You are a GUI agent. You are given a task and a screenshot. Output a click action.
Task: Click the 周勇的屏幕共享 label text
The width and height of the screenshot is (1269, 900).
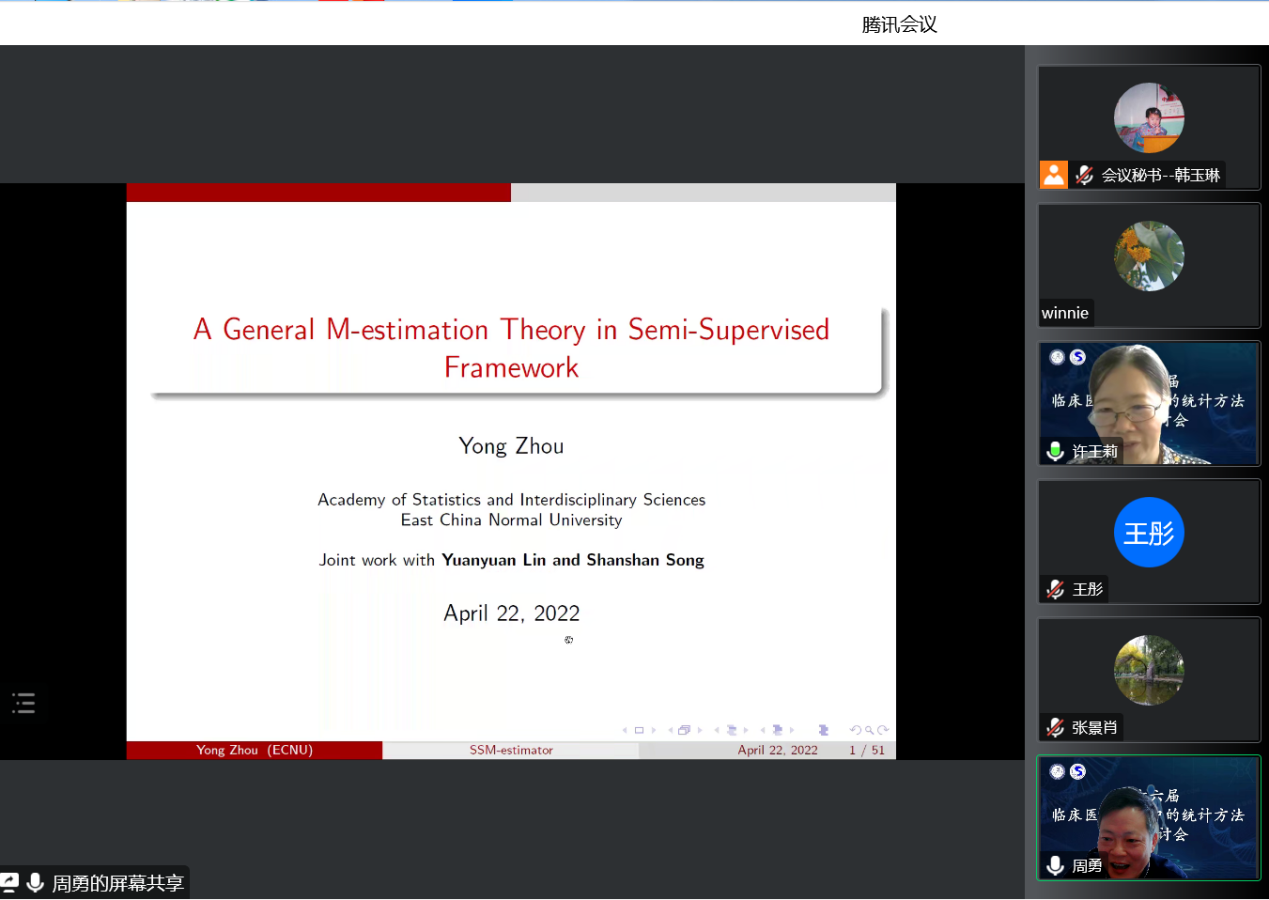click(118, 883)
